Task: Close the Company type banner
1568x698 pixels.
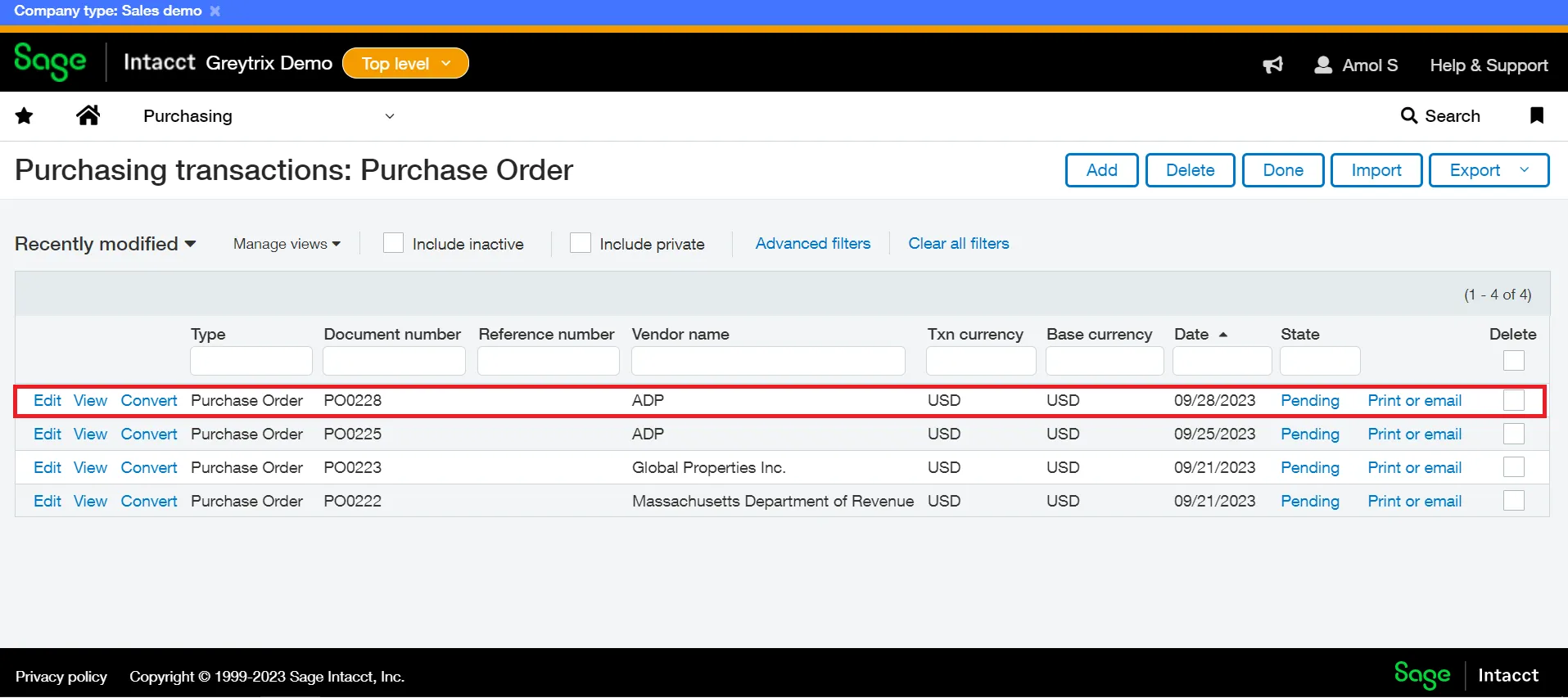Action: click(x=215, y=11)
